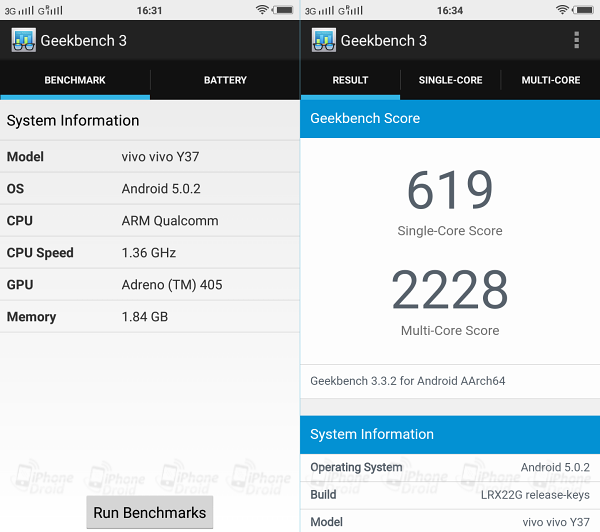Switch to the BATTERY tab
600x532 pixels.
point(225,80)
